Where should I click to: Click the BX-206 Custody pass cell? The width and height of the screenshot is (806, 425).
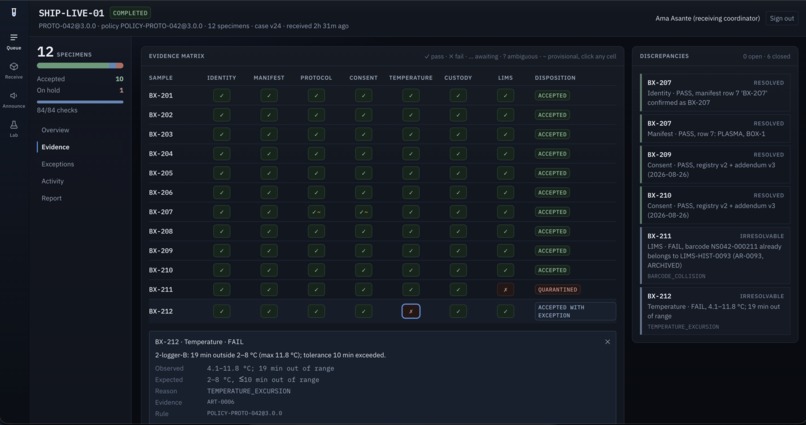458,192
